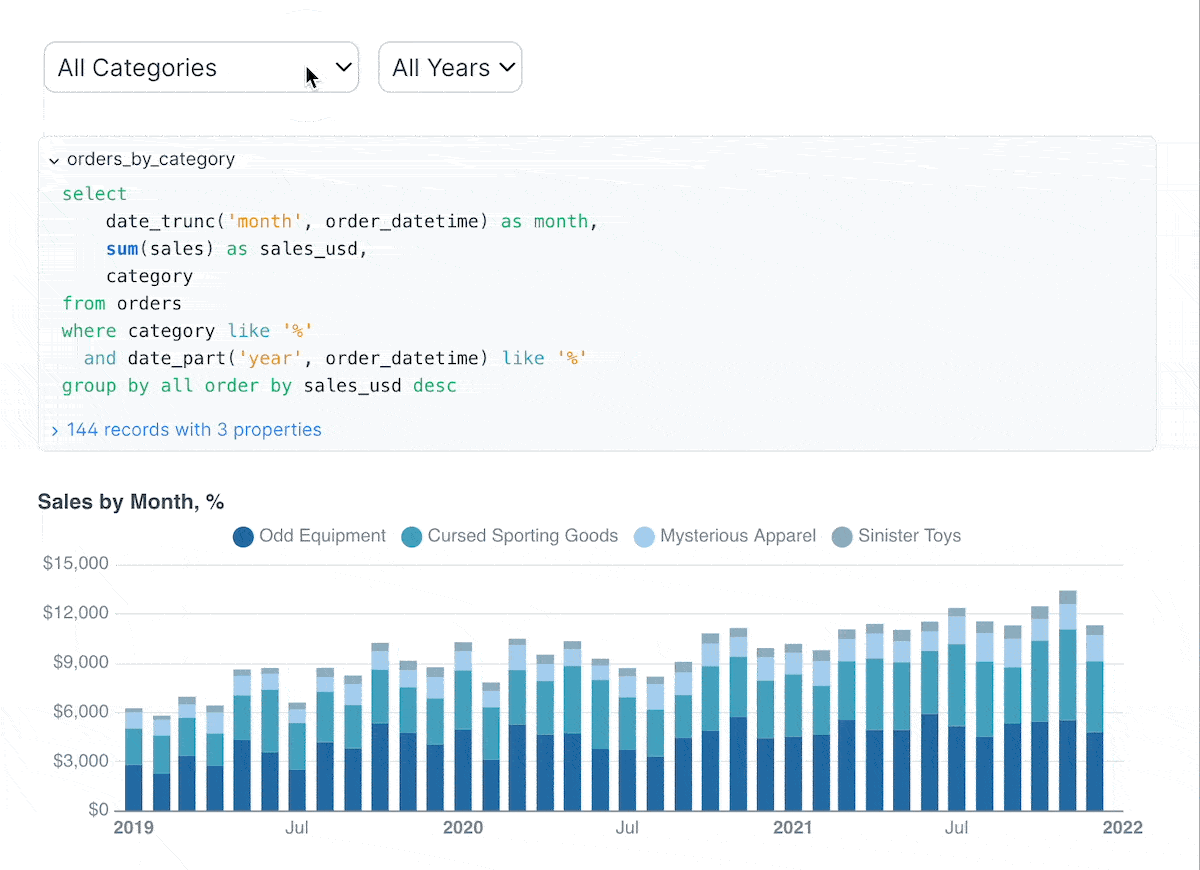Click the Mysterious Apparel legend label
1200x870 pixels.
(738, 536)
